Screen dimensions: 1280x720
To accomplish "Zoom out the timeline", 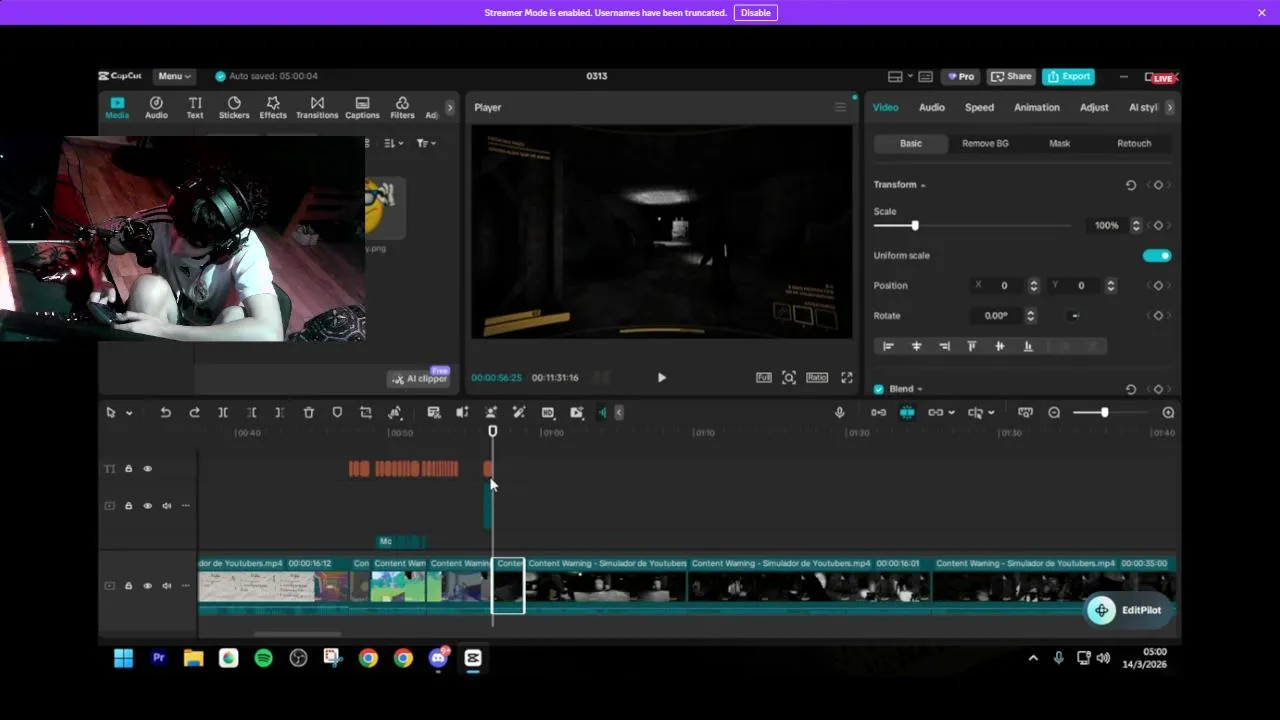I will click(1054, 413).
